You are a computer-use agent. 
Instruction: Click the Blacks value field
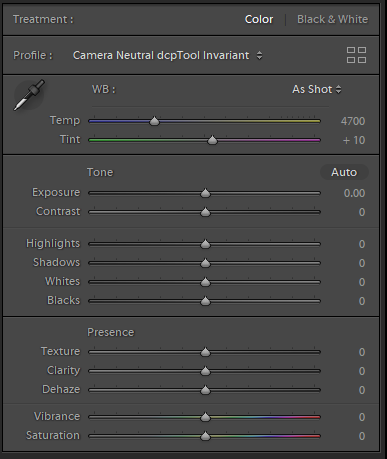coord(362,301)
